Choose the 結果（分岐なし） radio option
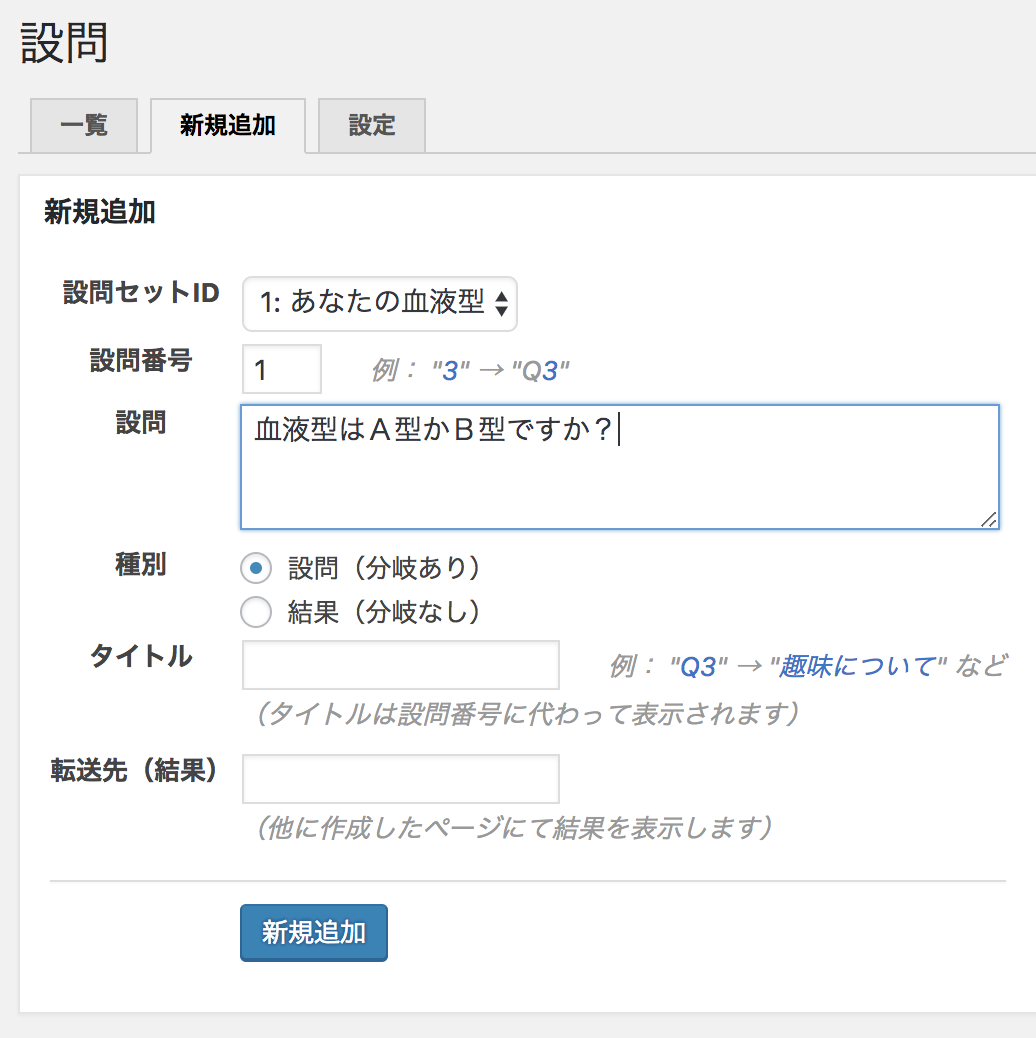1036x1038 pixels. (257, 612)
